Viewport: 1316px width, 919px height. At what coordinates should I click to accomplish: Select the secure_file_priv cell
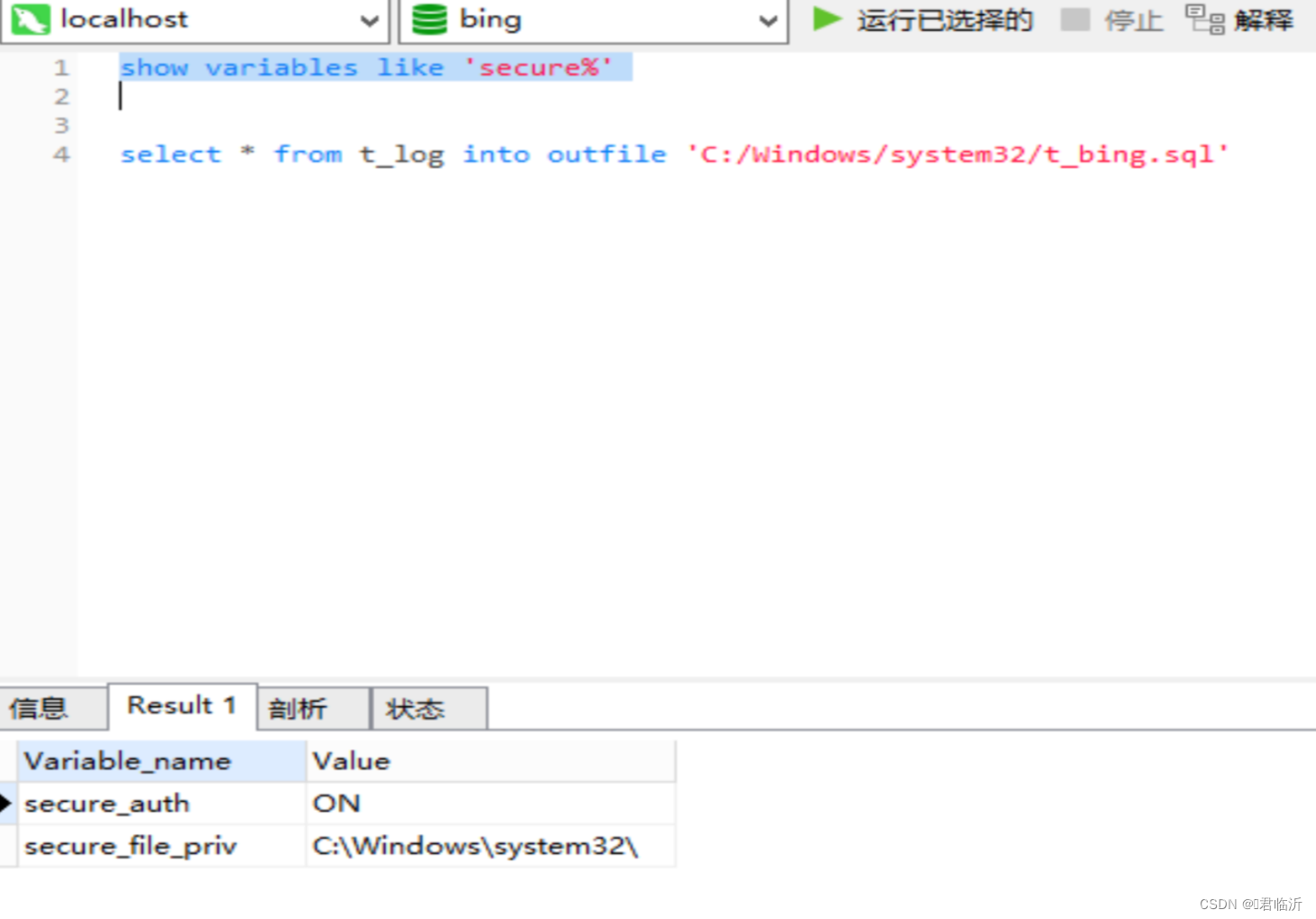point(162,846)
